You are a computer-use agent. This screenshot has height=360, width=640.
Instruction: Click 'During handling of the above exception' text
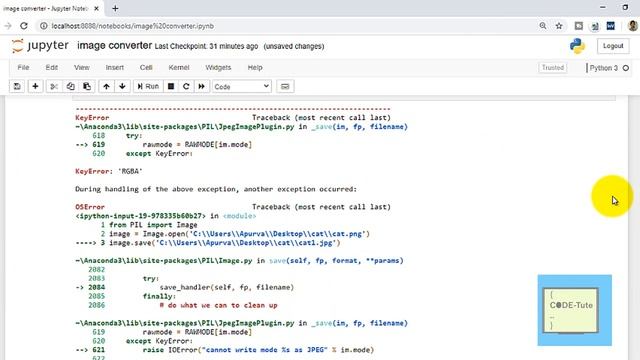(216, 189)
